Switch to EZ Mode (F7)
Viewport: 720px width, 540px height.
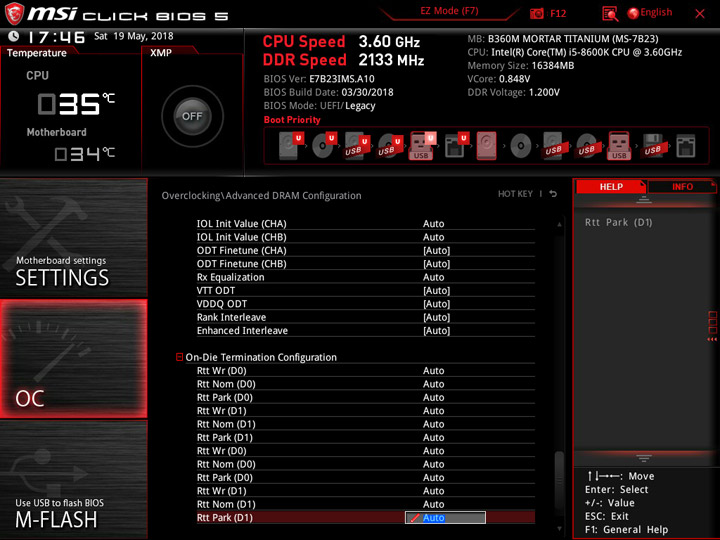pos(449,11)
